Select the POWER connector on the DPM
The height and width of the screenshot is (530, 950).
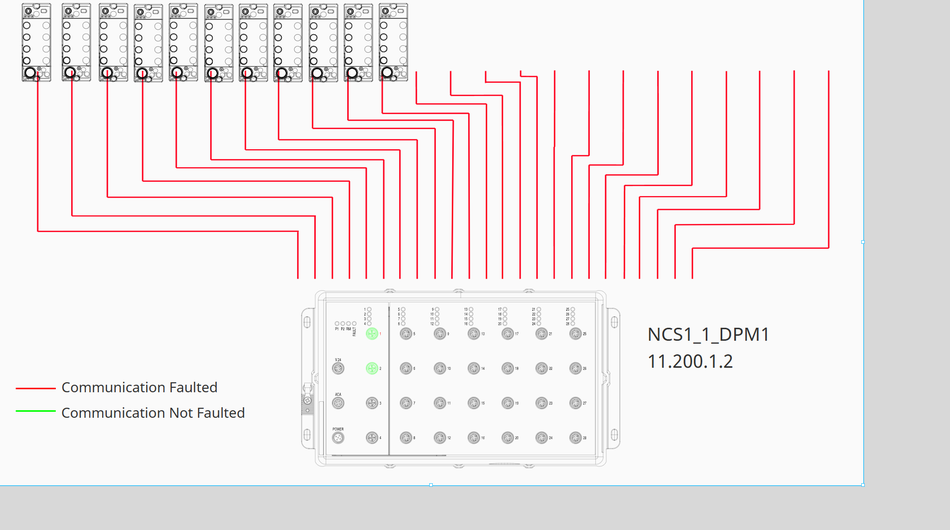338,438
